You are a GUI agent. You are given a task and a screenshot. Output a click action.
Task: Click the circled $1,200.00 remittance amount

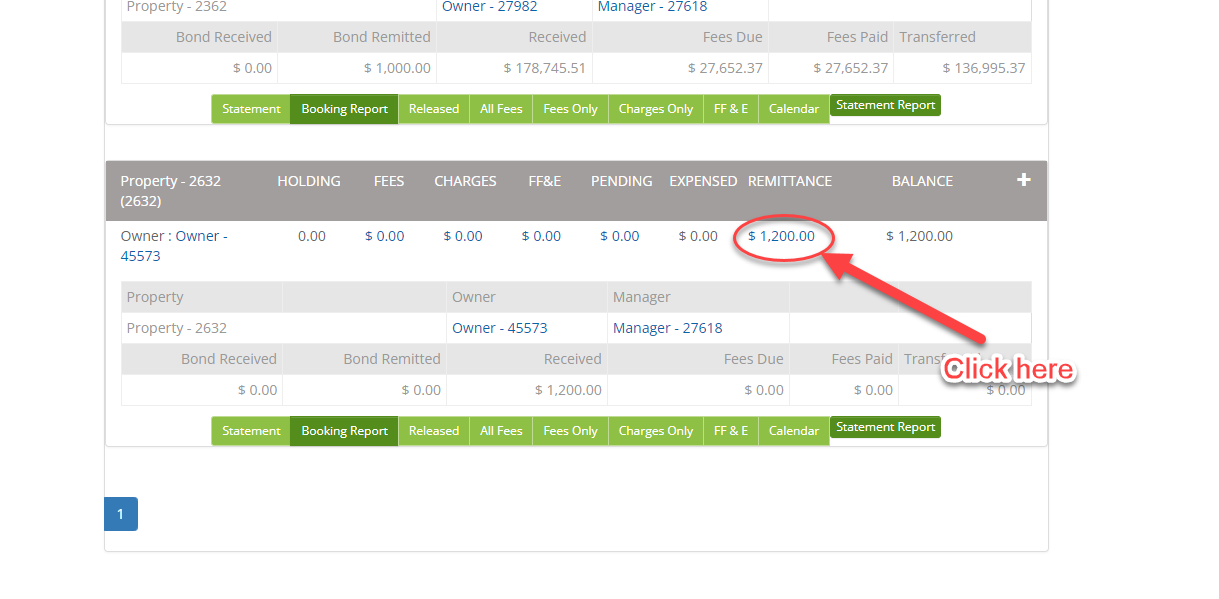[781, 236]
